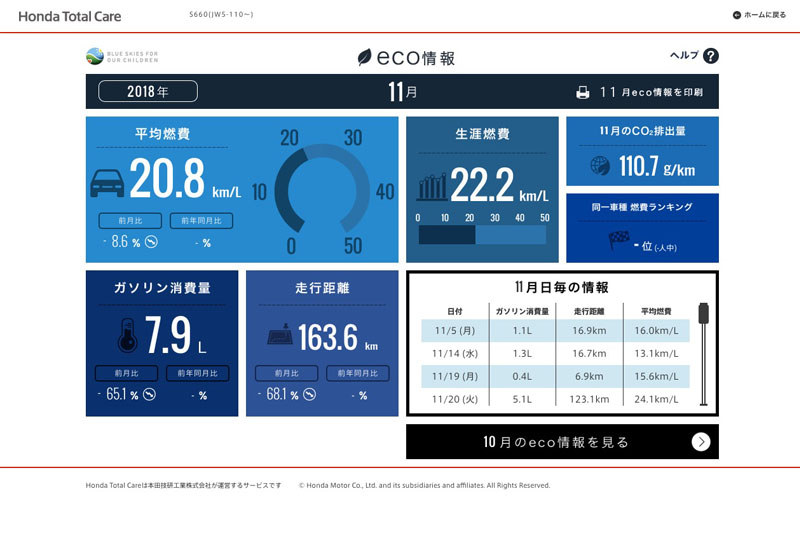Click the 16.0km/L value cell
800x533 pixels.
pos(656,331)
